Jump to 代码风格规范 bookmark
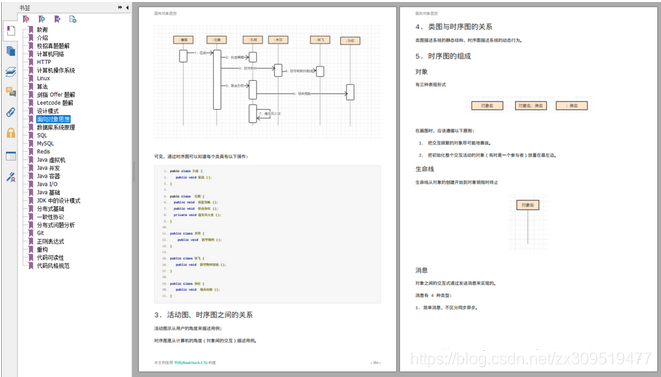This screenshot has width=661, height=377. [x=53, y=266]
